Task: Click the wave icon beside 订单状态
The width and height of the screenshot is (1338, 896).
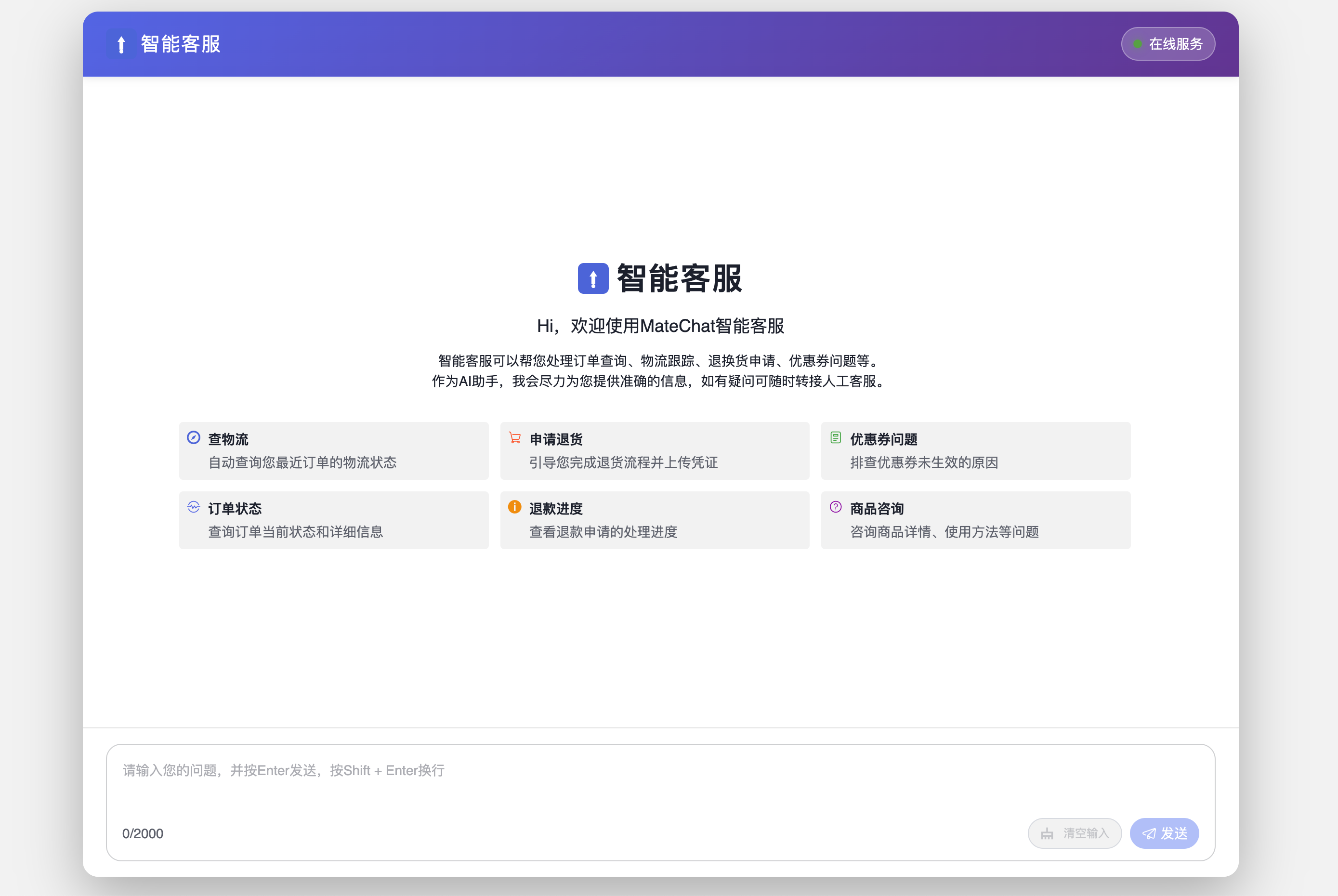Action: [194, 507]
